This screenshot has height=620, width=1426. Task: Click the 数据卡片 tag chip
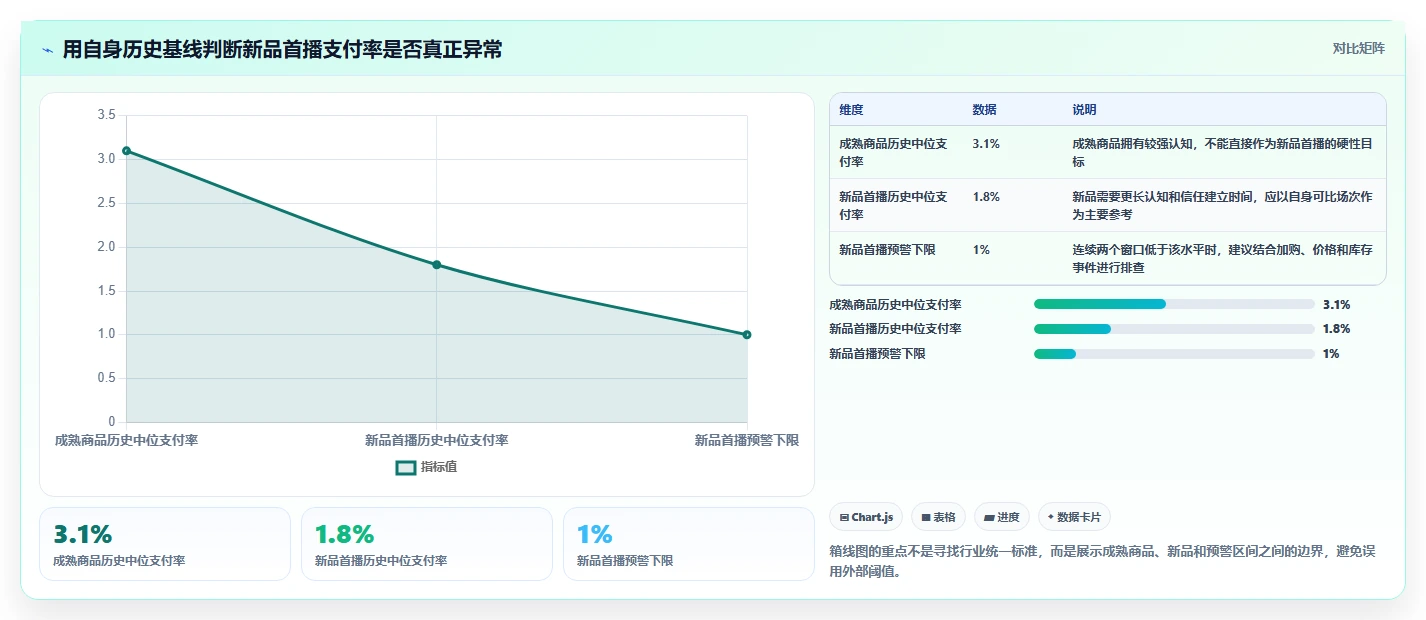coord(1074,517)
